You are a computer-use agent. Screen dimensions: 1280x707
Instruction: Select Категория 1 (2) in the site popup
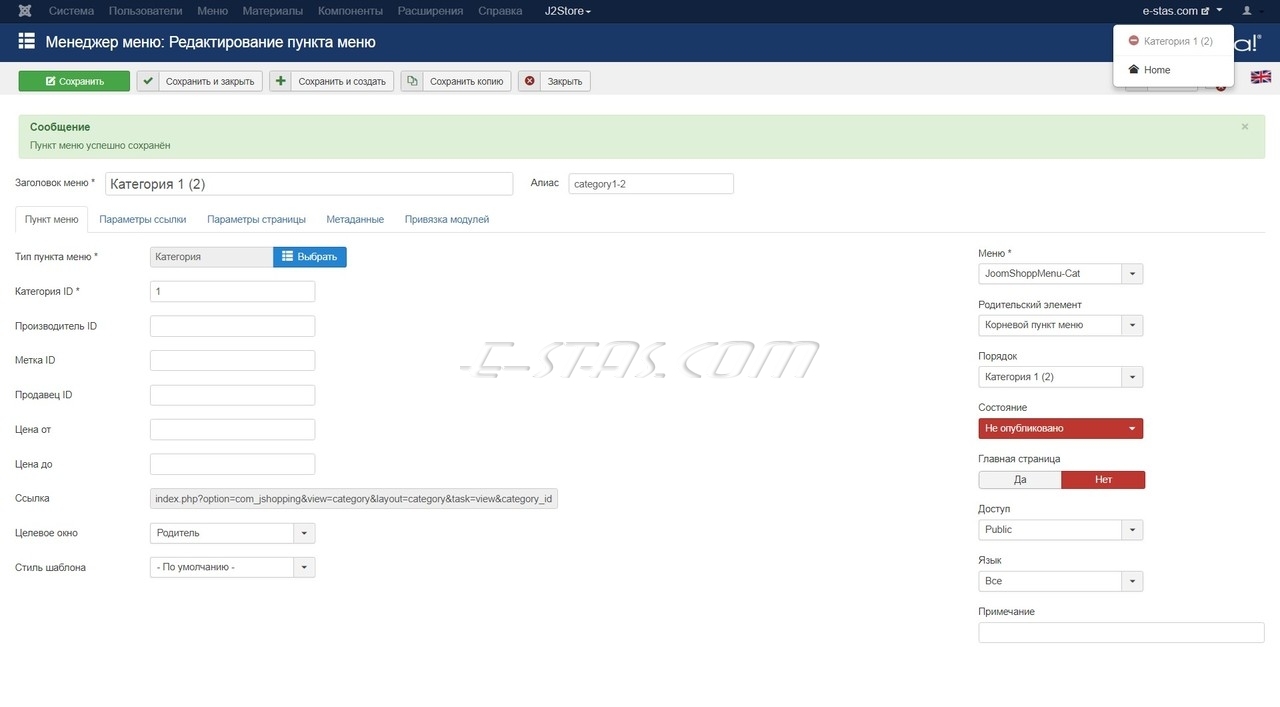1172,41
